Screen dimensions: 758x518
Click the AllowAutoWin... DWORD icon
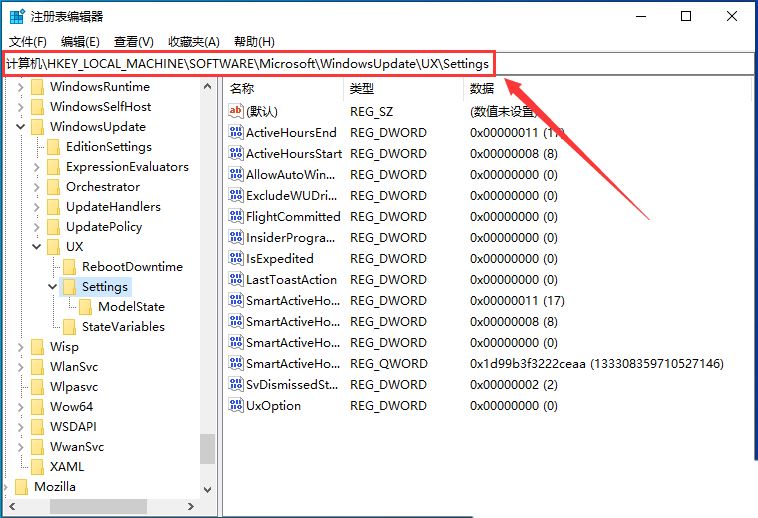[235, 174]
